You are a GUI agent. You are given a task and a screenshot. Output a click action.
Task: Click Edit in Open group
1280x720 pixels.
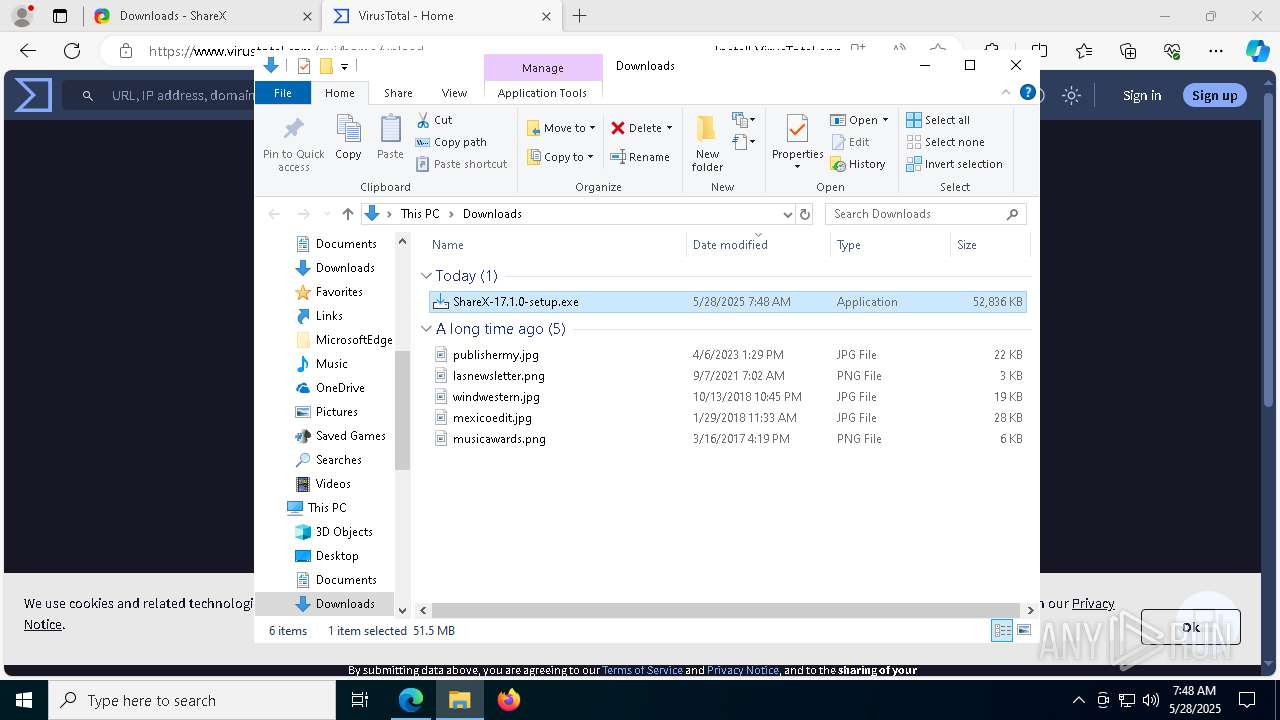(x=850, y=142)
